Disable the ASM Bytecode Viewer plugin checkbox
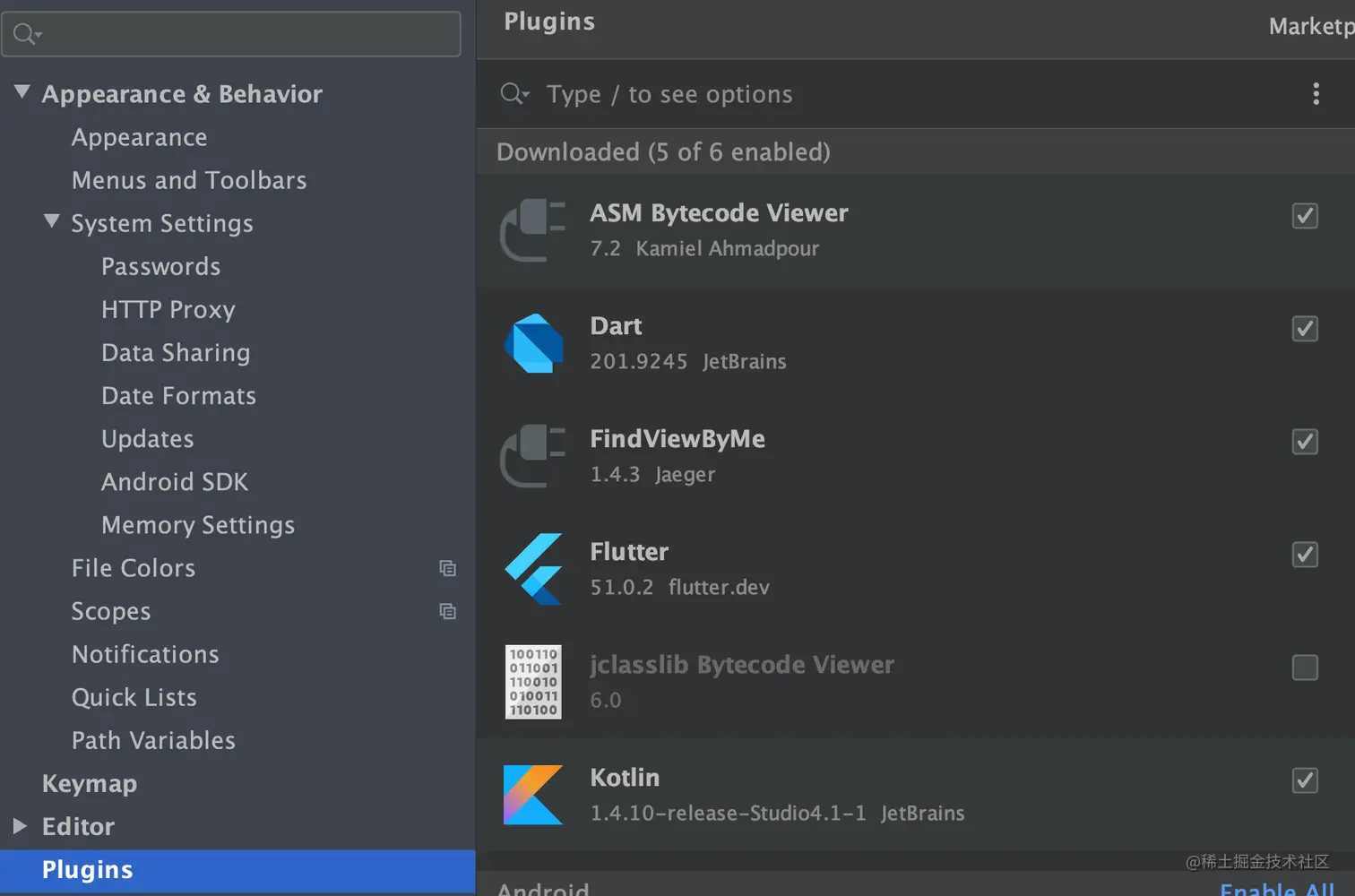1355x896 pixels. [x=1305, y=216]
